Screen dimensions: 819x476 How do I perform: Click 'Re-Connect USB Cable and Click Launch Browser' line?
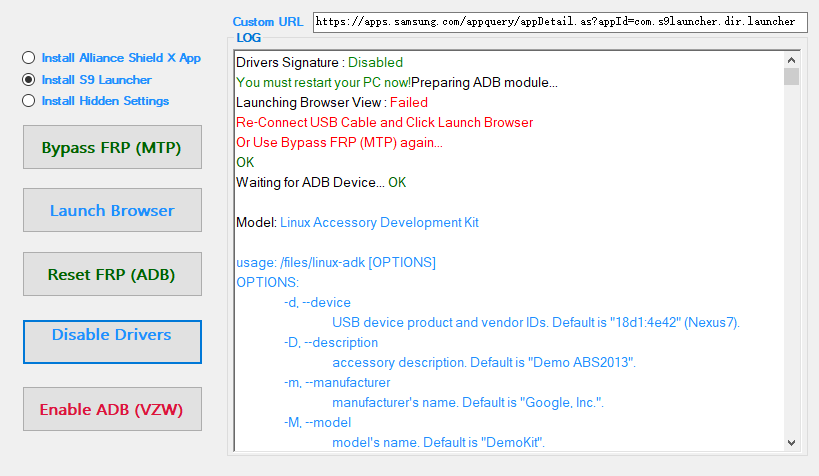click(384, 122)
